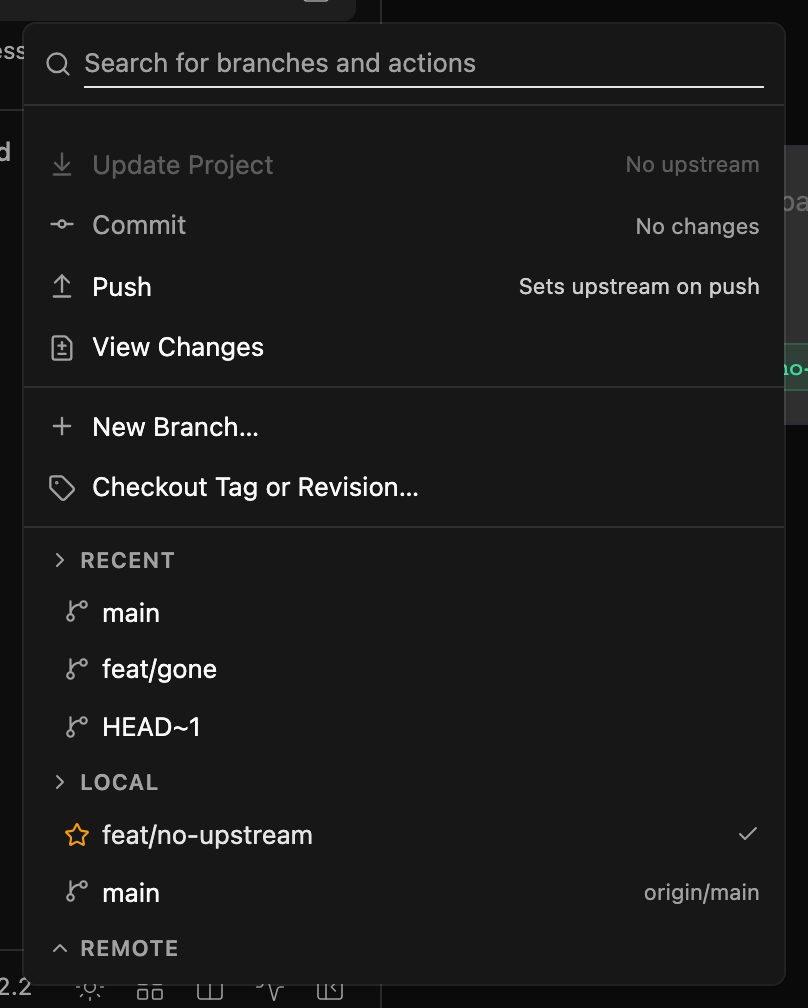The height and width of the screenshot is (1008, 808).
Task: Select main under Recent branches
Action: click(x=404, y=613)
